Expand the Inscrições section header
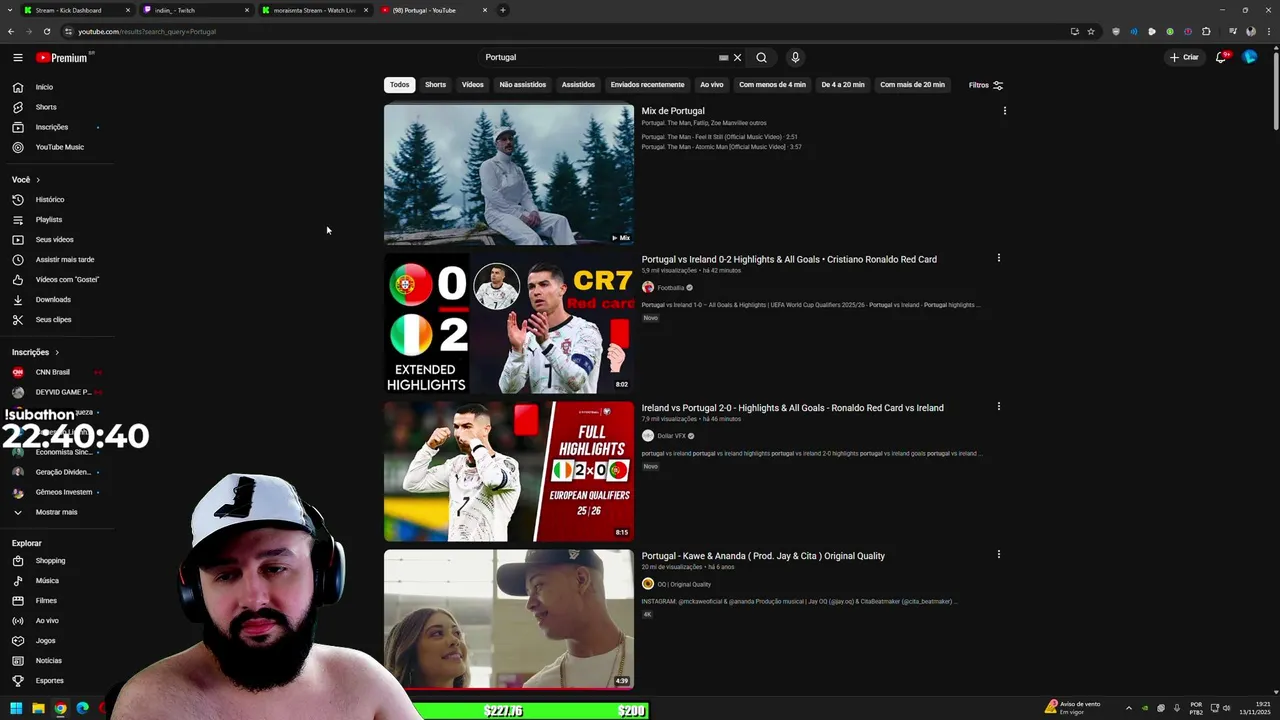This screenshot has width=1280, height=720. point(36,352)
